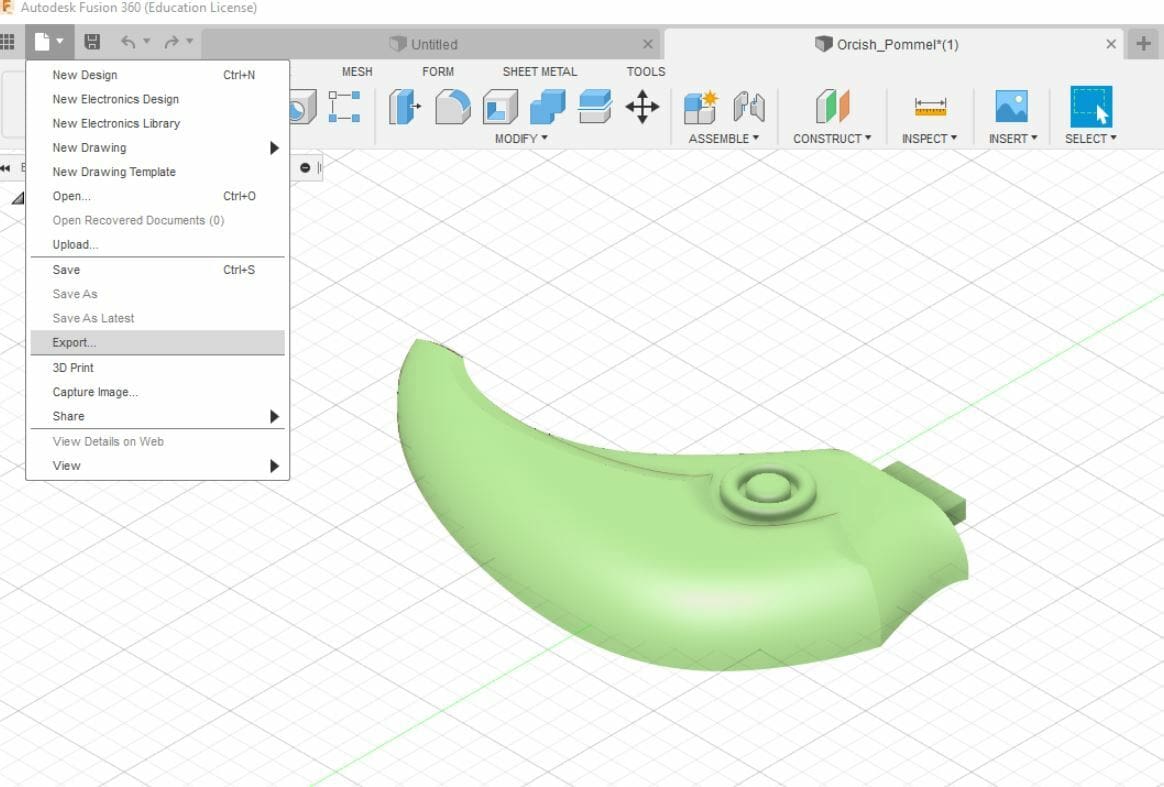Click the Select window icon
The width and height of the screenshot is (1164, 787).
(x=1091, y=107)
